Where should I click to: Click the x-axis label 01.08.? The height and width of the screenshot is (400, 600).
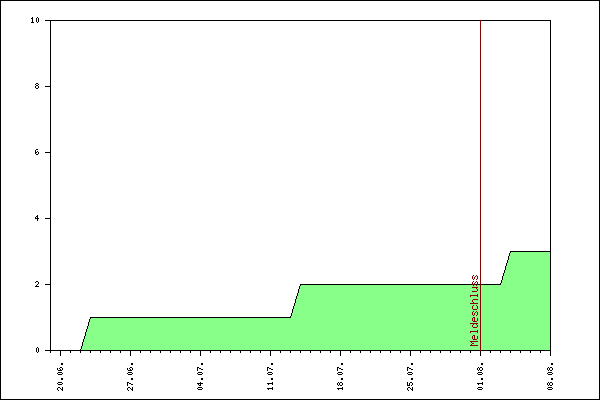(481, 377)
